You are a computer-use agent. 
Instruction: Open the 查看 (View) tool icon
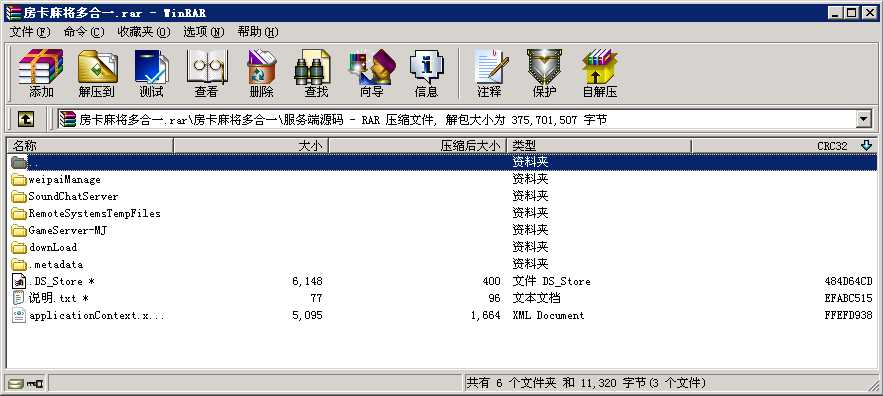pyautogui.click(x=206, y=73)
